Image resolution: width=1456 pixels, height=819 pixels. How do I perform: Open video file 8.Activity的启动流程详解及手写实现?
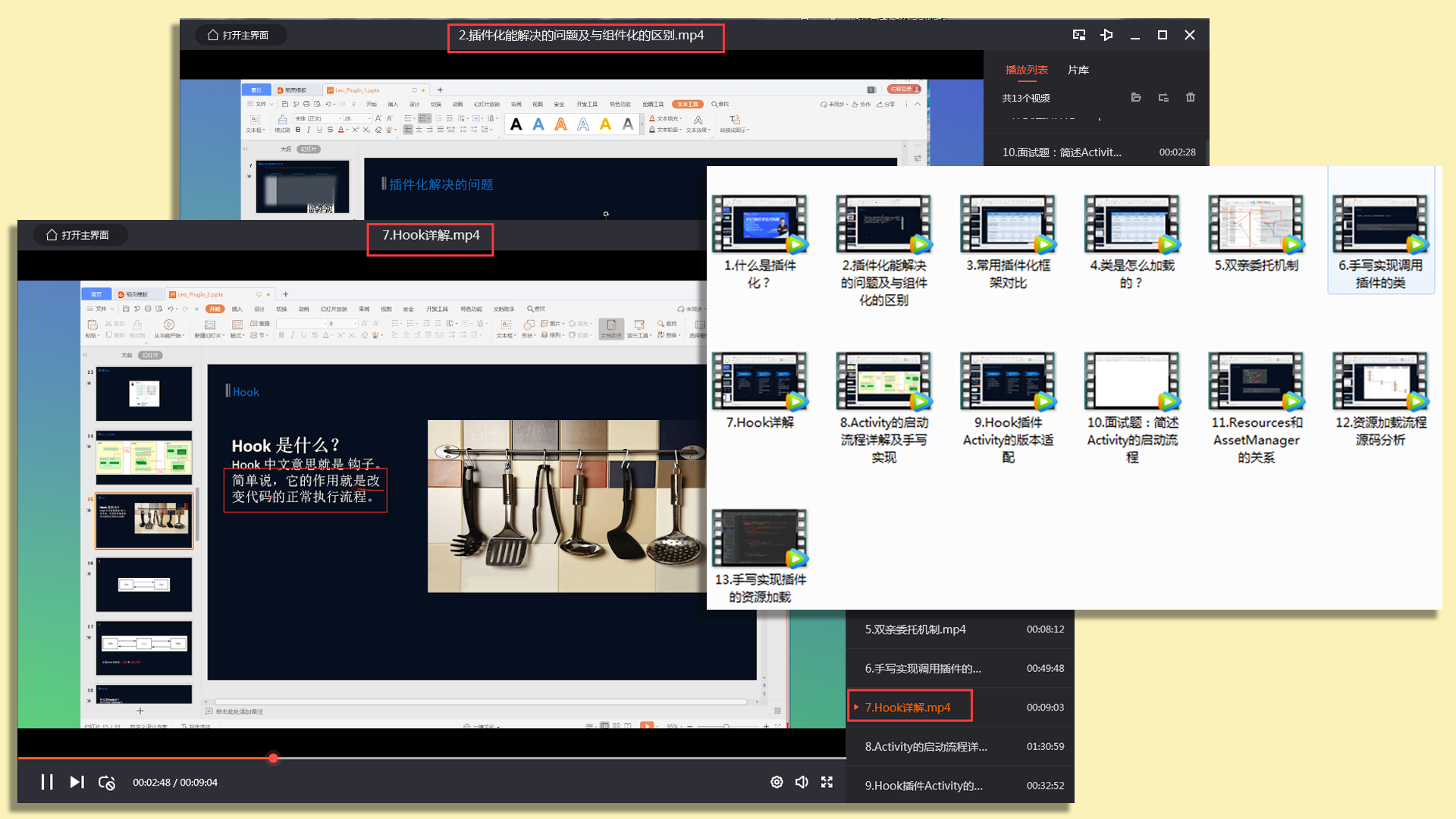pyautogui.click(x=883, y=408)
